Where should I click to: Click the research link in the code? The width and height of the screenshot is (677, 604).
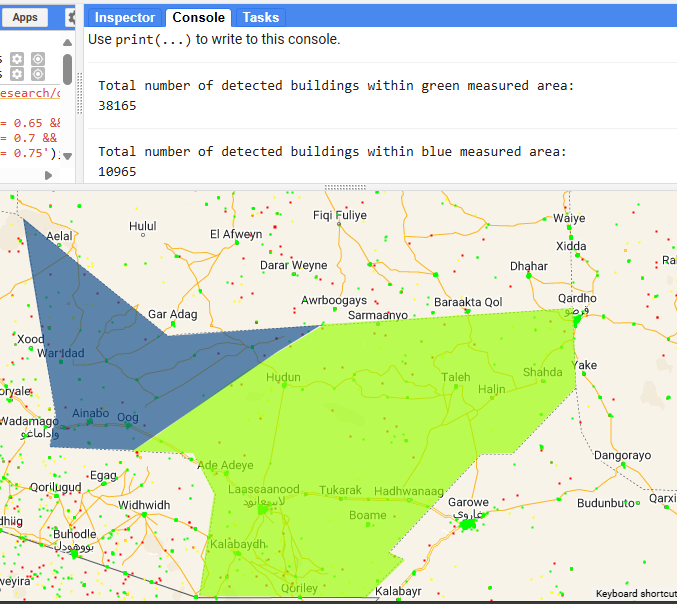click(30, 93)
